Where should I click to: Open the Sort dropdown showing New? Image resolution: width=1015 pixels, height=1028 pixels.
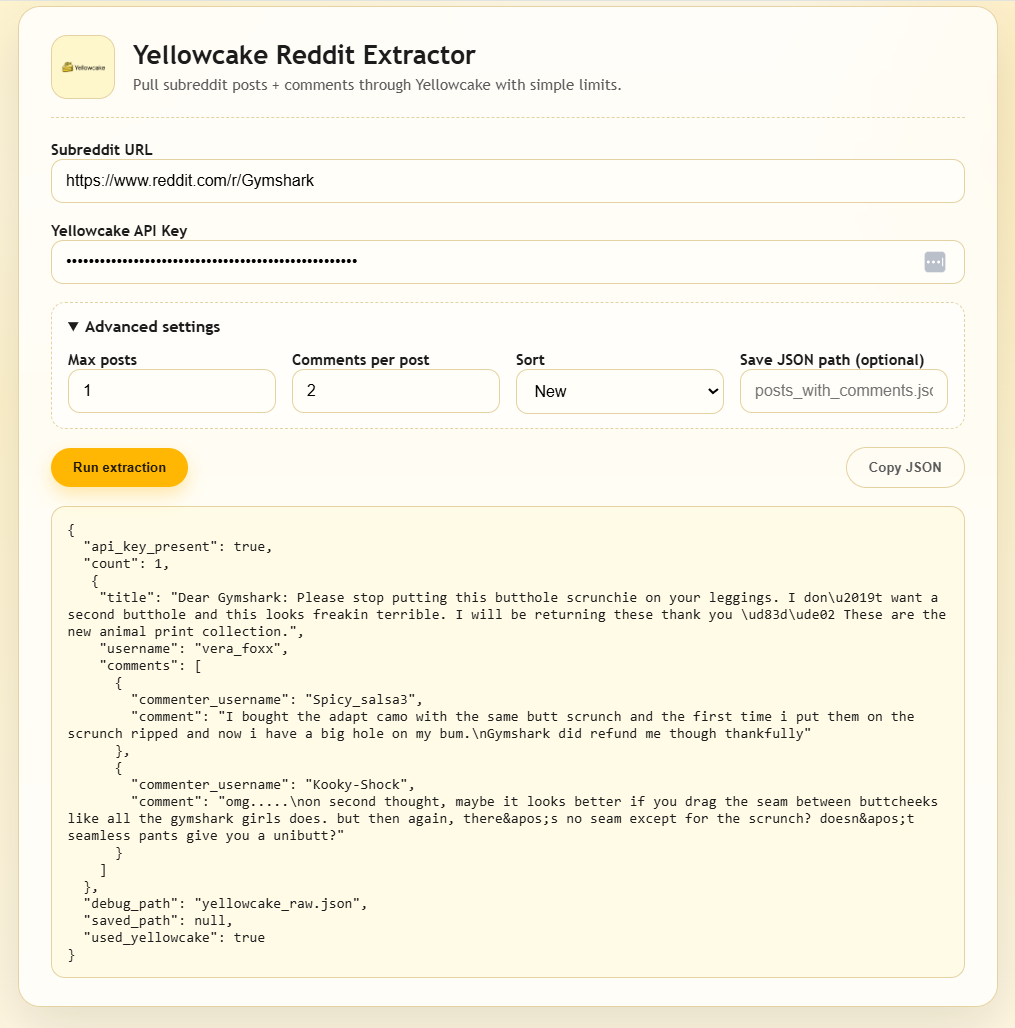click(x=620, y=391)
